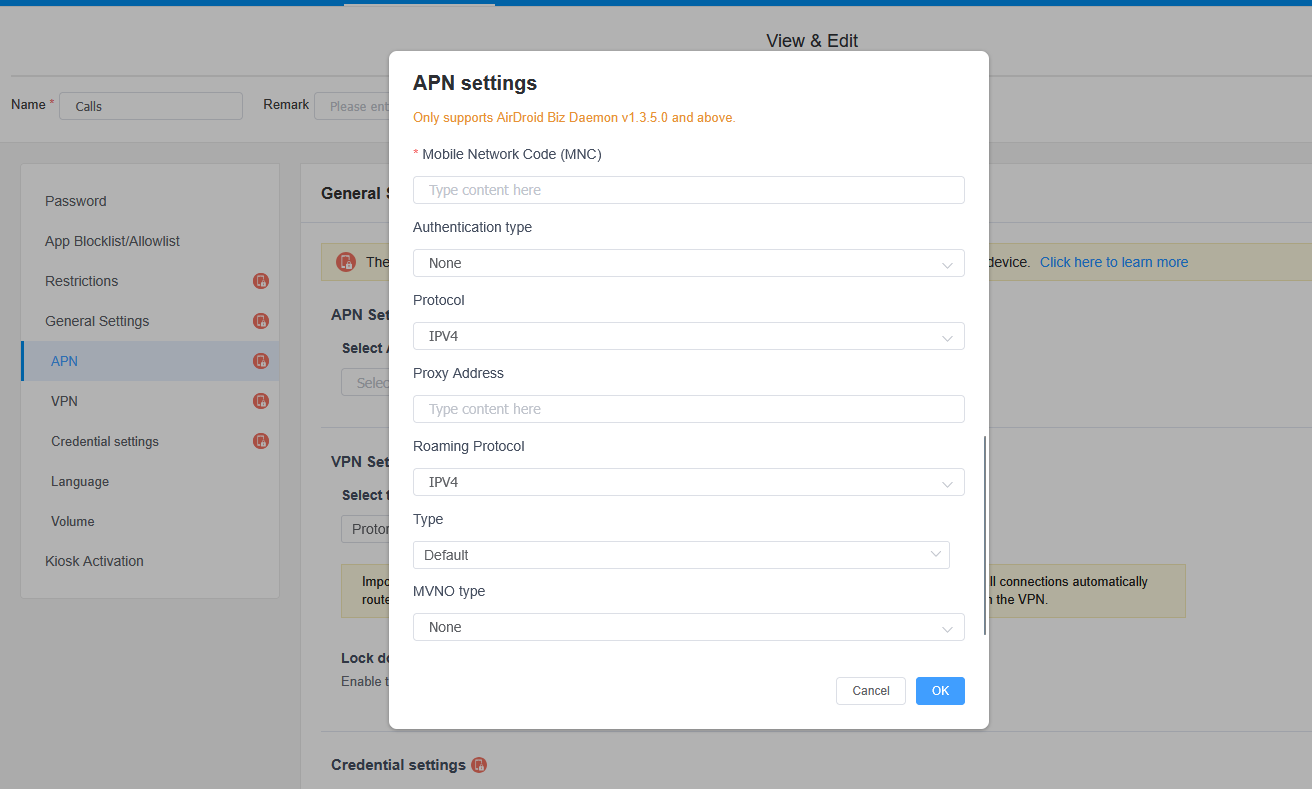1312x789 pixels.
Task: Click the Roaming Protocol chevron arrow
Action: (947, 483)
